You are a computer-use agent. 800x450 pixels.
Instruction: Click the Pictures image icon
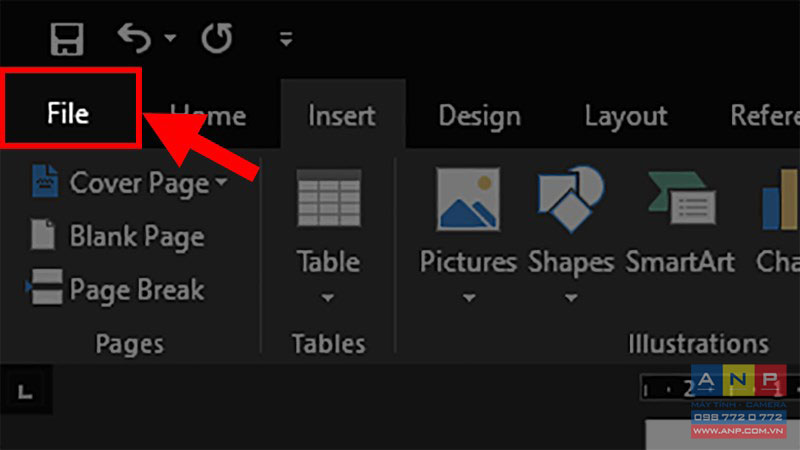coord(468,199)
